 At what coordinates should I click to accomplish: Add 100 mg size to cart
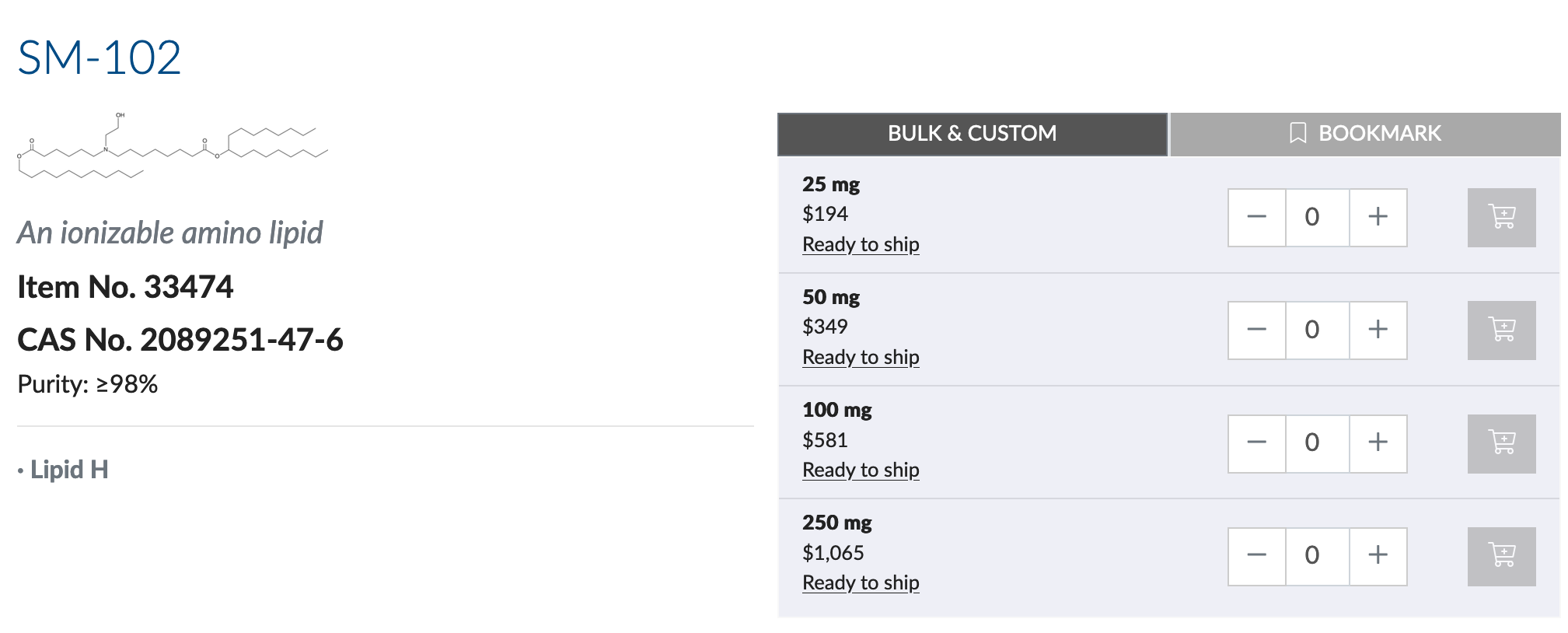1501,444
